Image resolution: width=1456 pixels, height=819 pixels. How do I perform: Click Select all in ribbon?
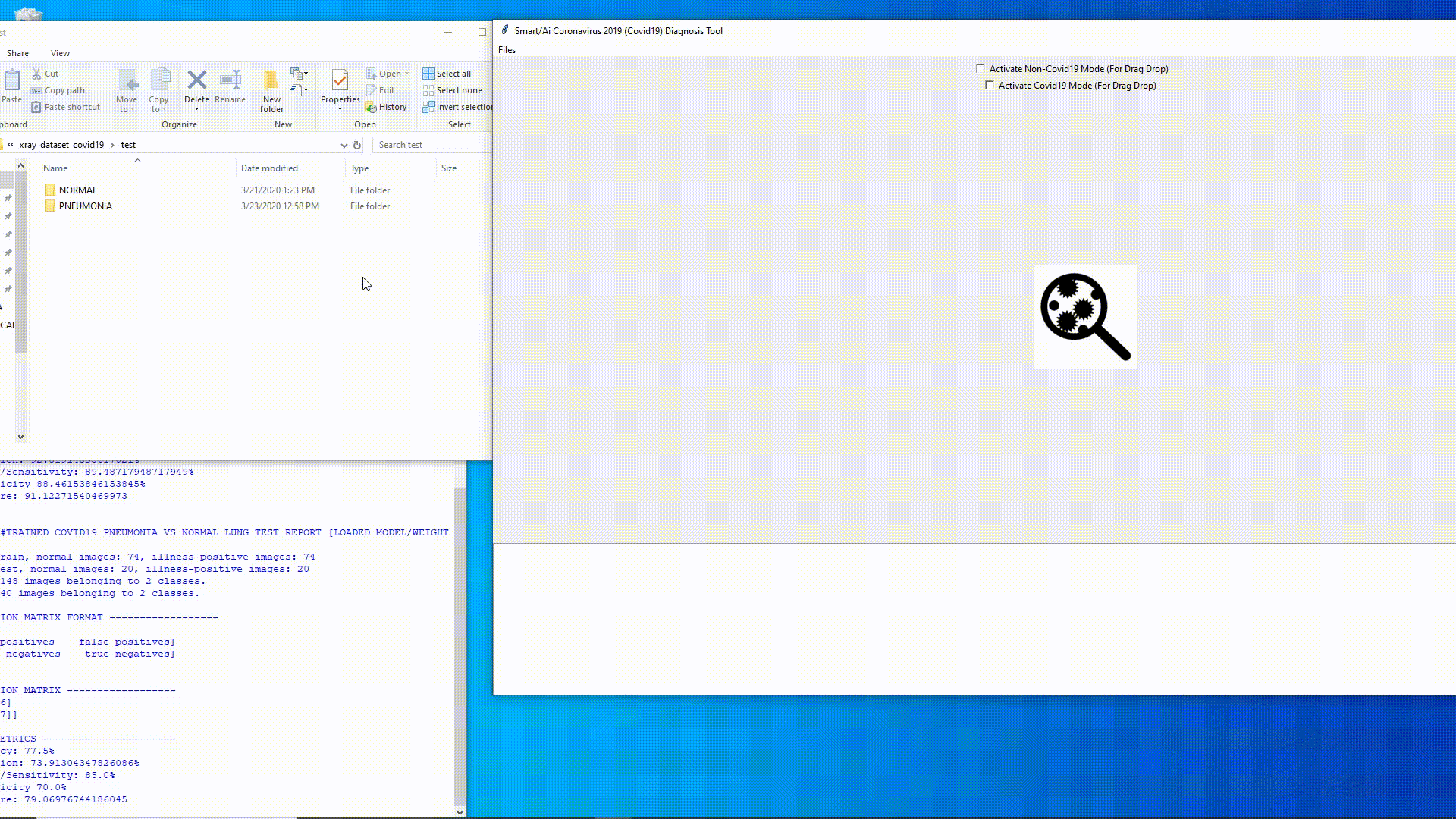click(x=447, y=74)
